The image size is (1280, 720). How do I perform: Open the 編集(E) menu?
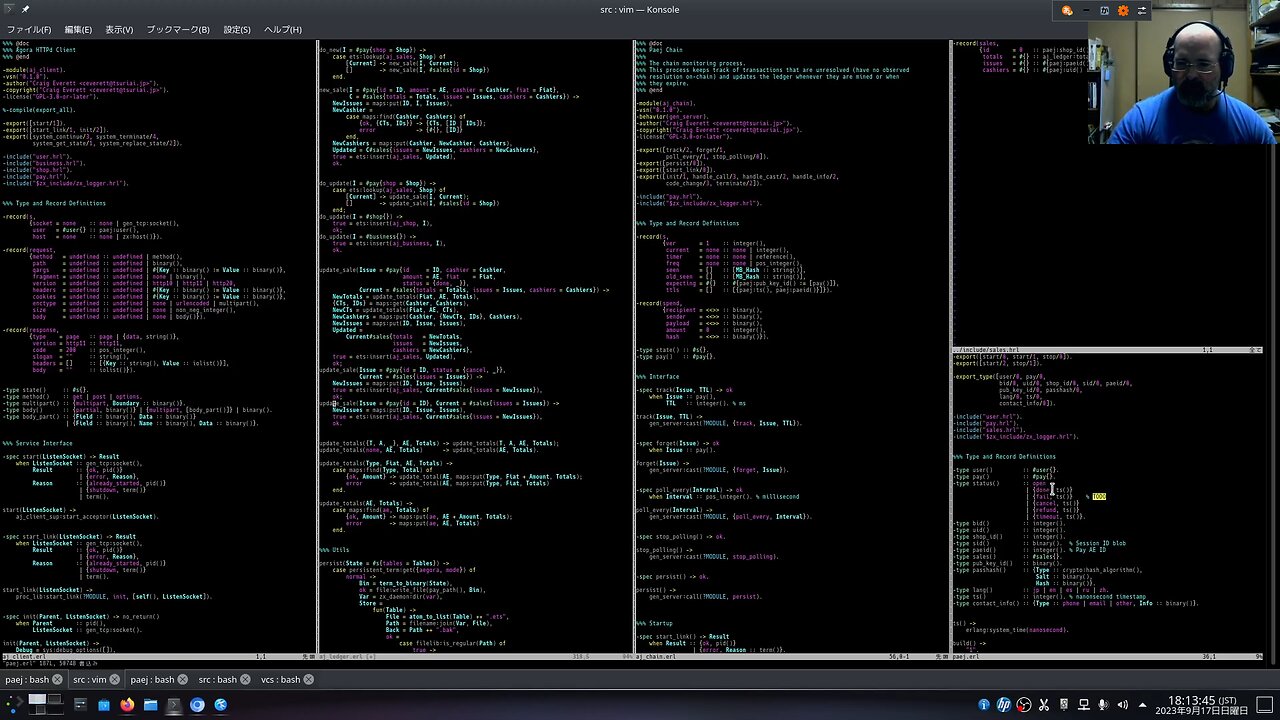pyautogui.click(x=78, y=30)
